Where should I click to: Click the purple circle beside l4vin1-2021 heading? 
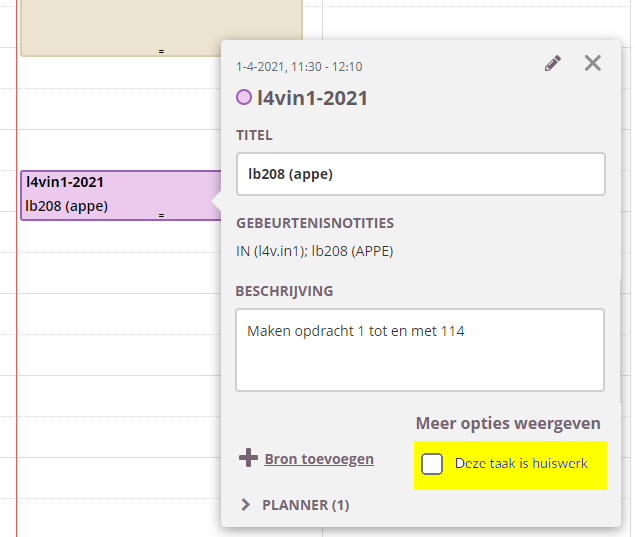(244, 98)
